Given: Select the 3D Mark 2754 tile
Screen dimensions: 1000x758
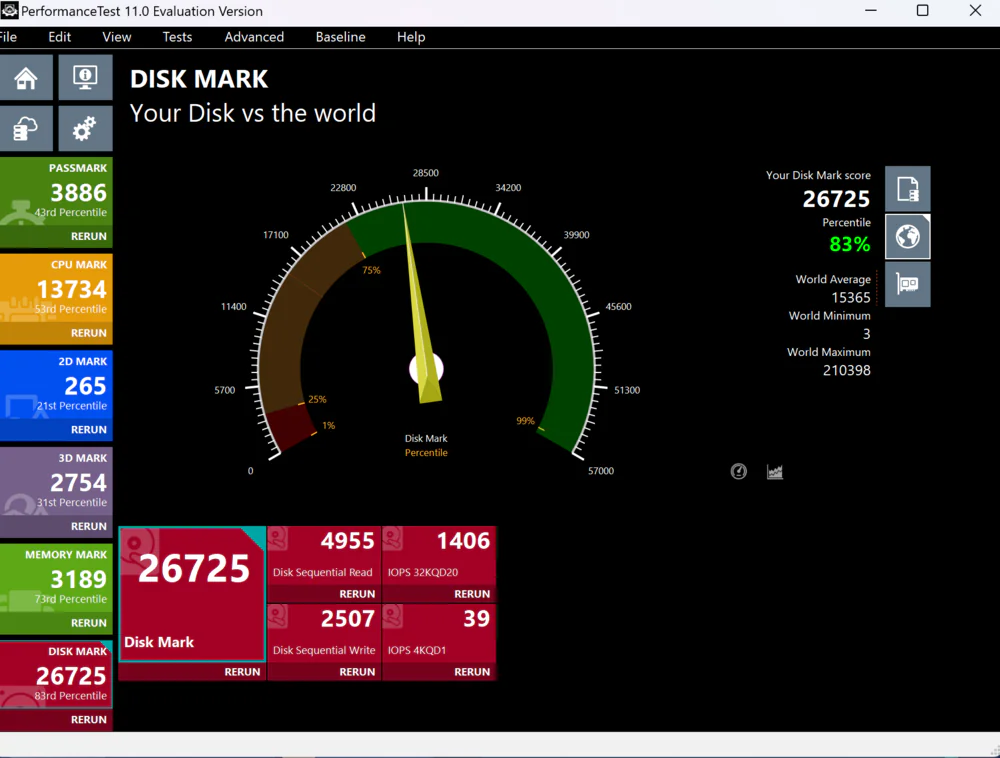Looking at the screenshot, I should click(56, 482).
